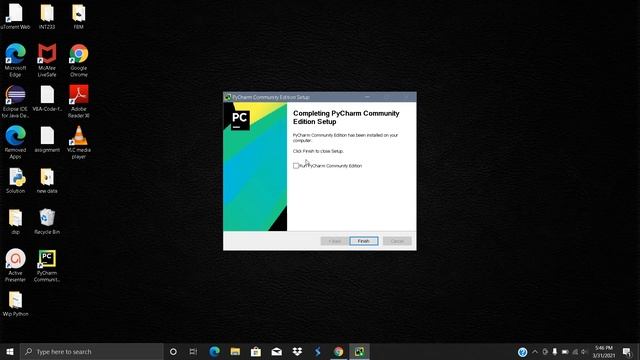
Task: Click the PyCharm Setup title bar icon
Action: (x=228, y=97)
